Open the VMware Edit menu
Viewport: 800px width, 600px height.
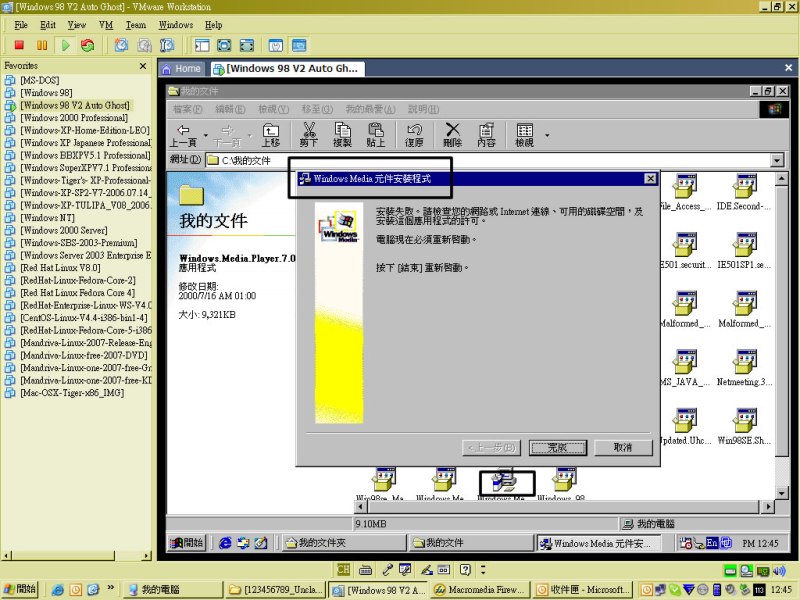(x=48, y=25)
